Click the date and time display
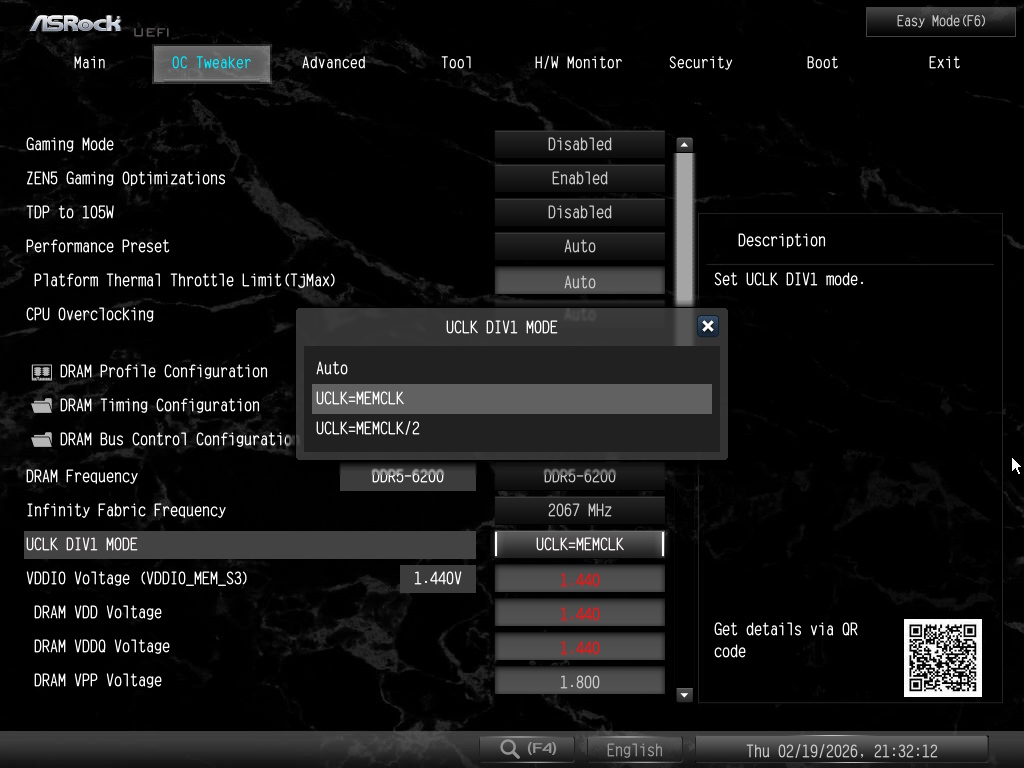Viewport: 1024px width, 768px height. [842, 750]
